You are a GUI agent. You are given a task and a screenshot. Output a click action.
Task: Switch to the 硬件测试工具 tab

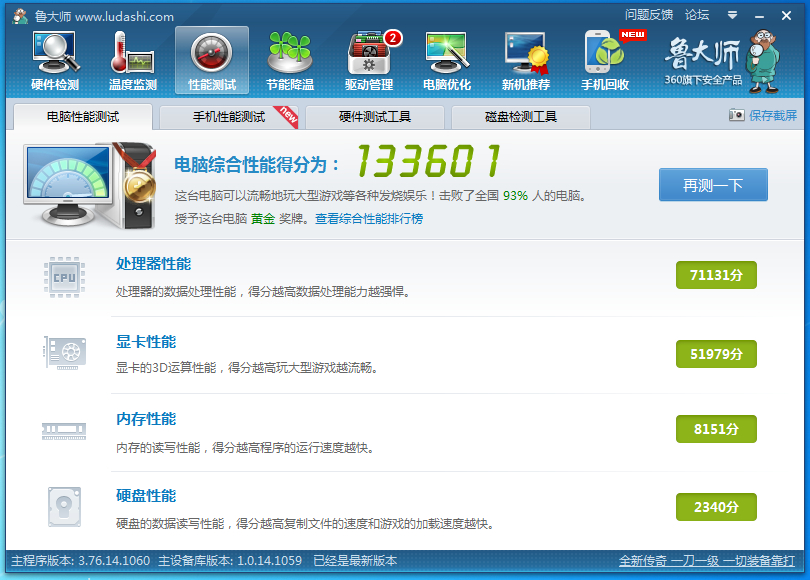[x=375, y=117]
